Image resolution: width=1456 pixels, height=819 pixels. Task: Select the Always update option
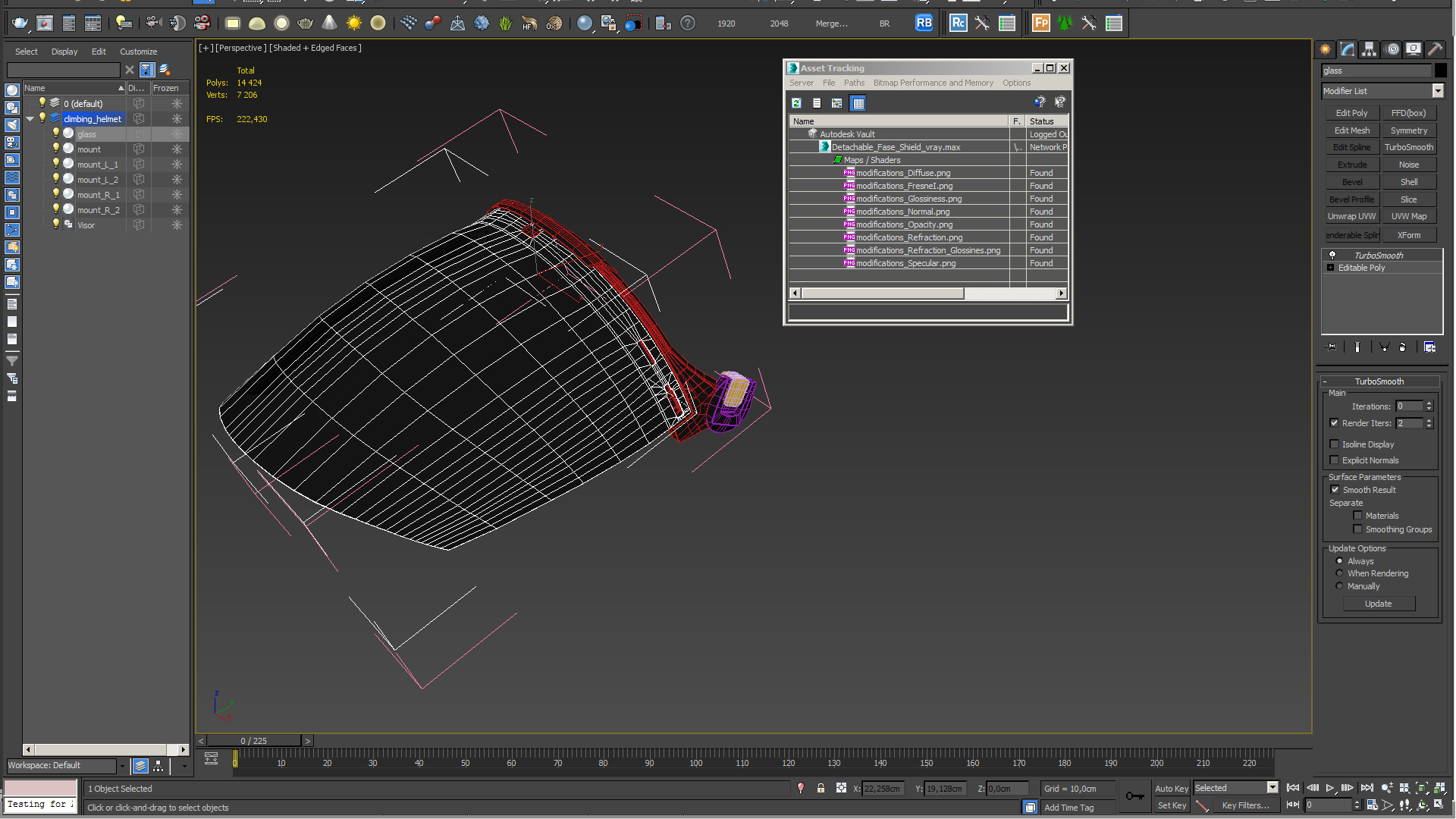pyautogui.click(x=1339, y=561)
